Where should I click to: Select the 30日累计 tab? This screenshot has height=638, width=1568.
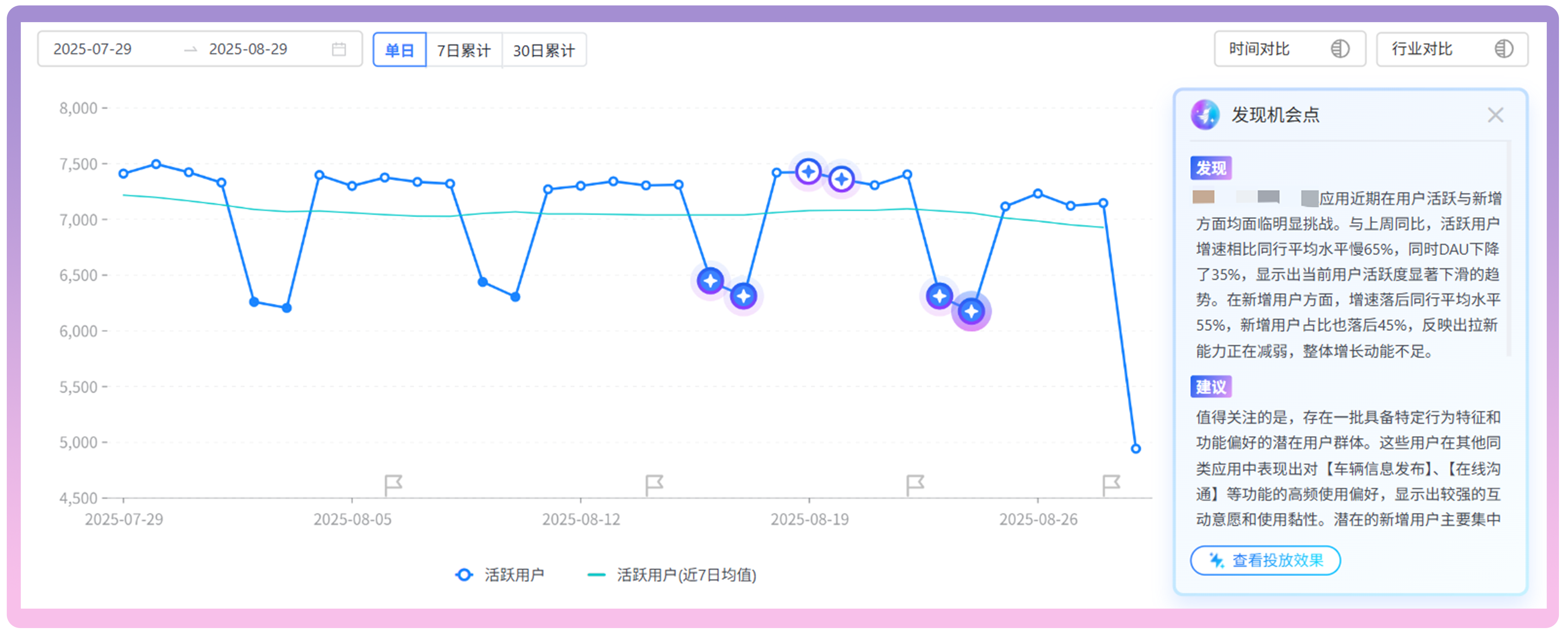pyautogui.click(x=544, y=50)
